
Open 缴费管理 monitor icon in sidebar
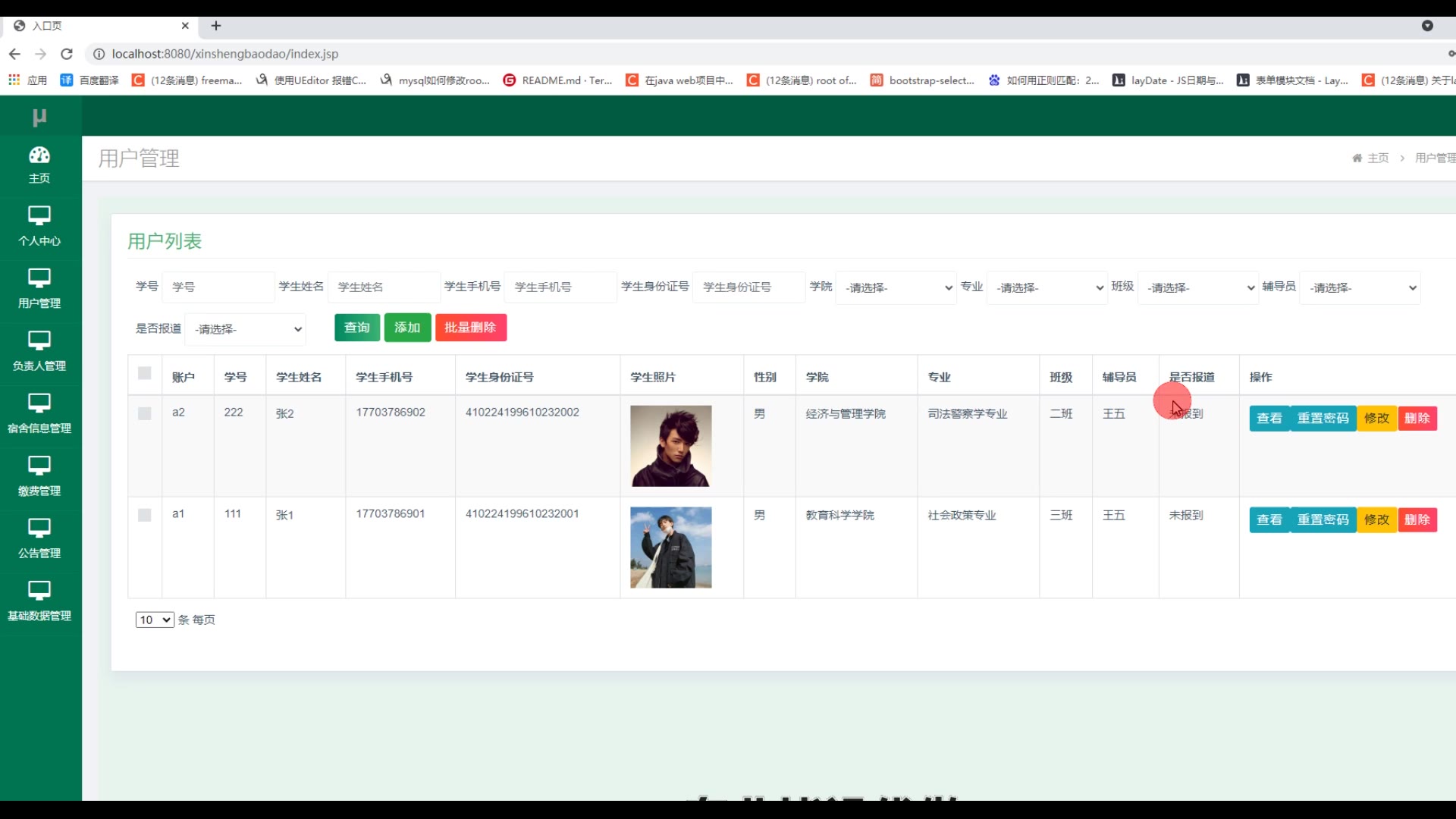[39, 466]
